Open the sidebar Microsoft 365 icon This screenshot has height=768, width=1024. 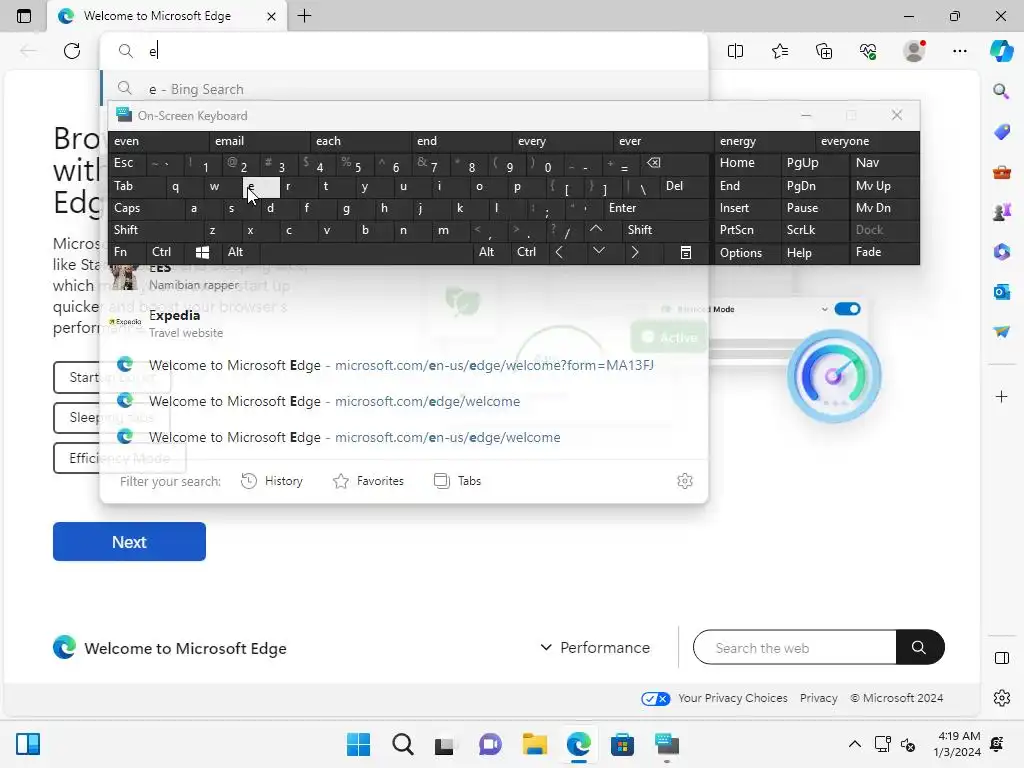(1002, 251)
